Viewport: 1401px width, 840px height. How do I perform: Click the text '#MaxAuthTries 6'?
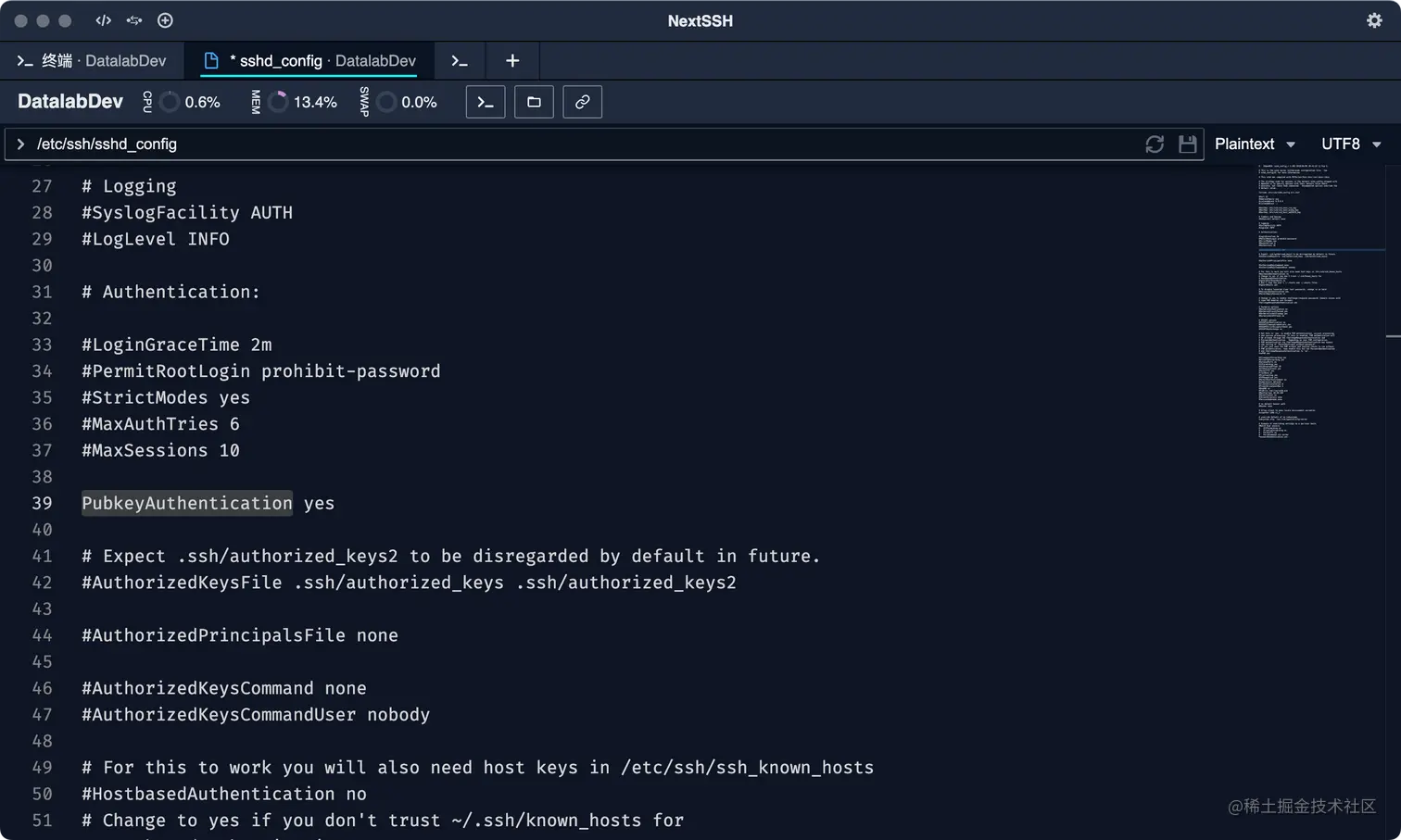[160, 424]
